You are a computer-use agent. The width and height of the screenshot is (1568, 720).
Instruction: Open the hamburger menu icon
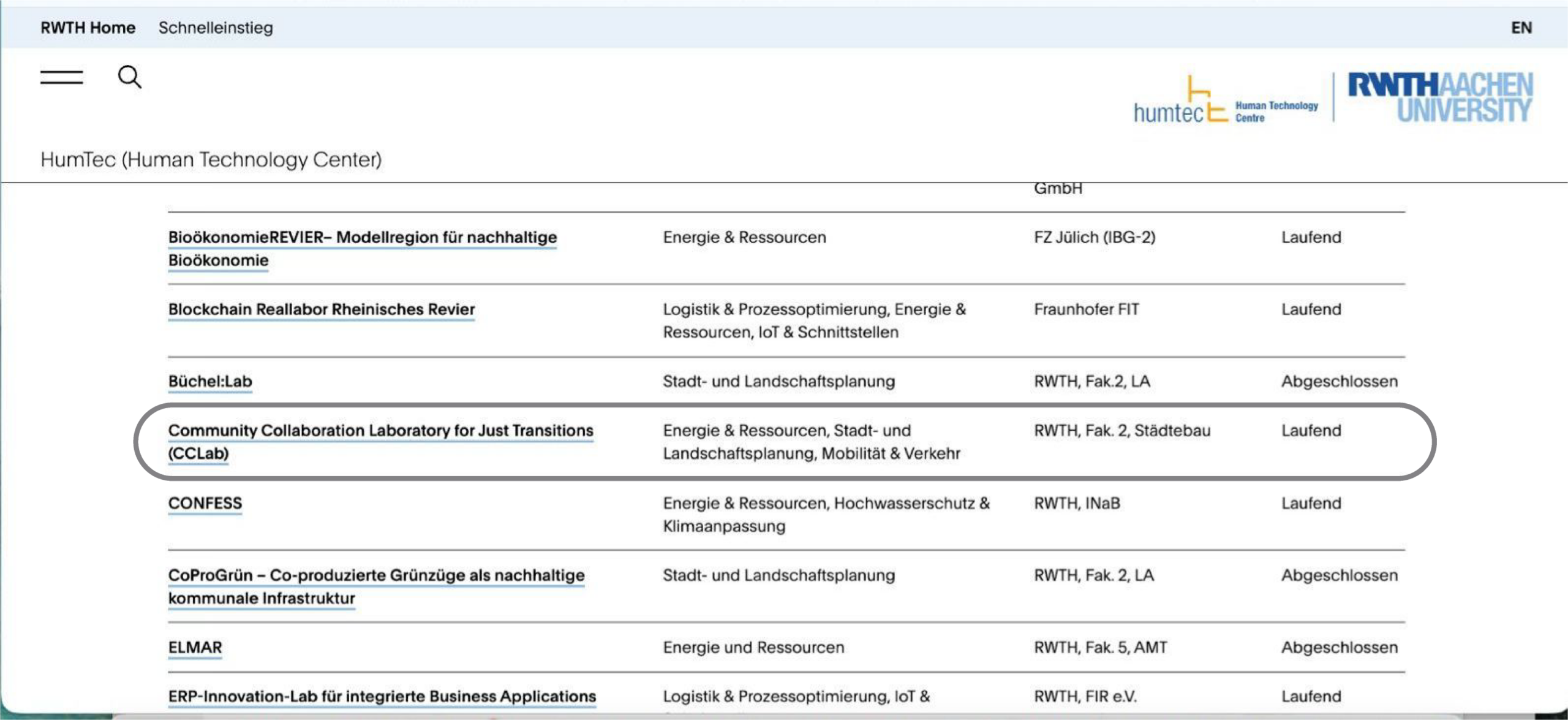(x=61, y=77)
